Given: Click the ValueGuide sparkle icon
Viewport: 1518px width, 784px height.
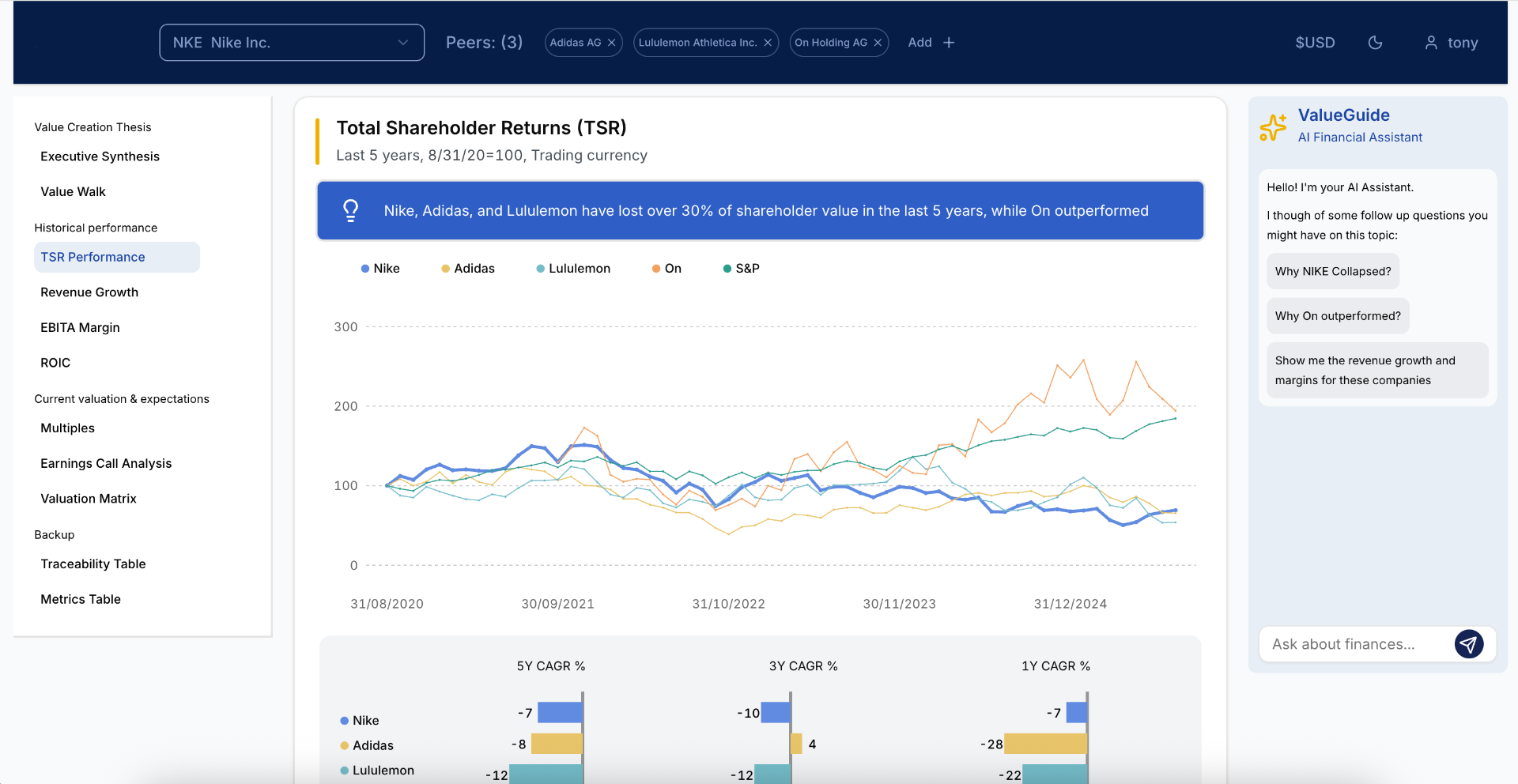Looking at the screenshot, I should pos(1273,126).
